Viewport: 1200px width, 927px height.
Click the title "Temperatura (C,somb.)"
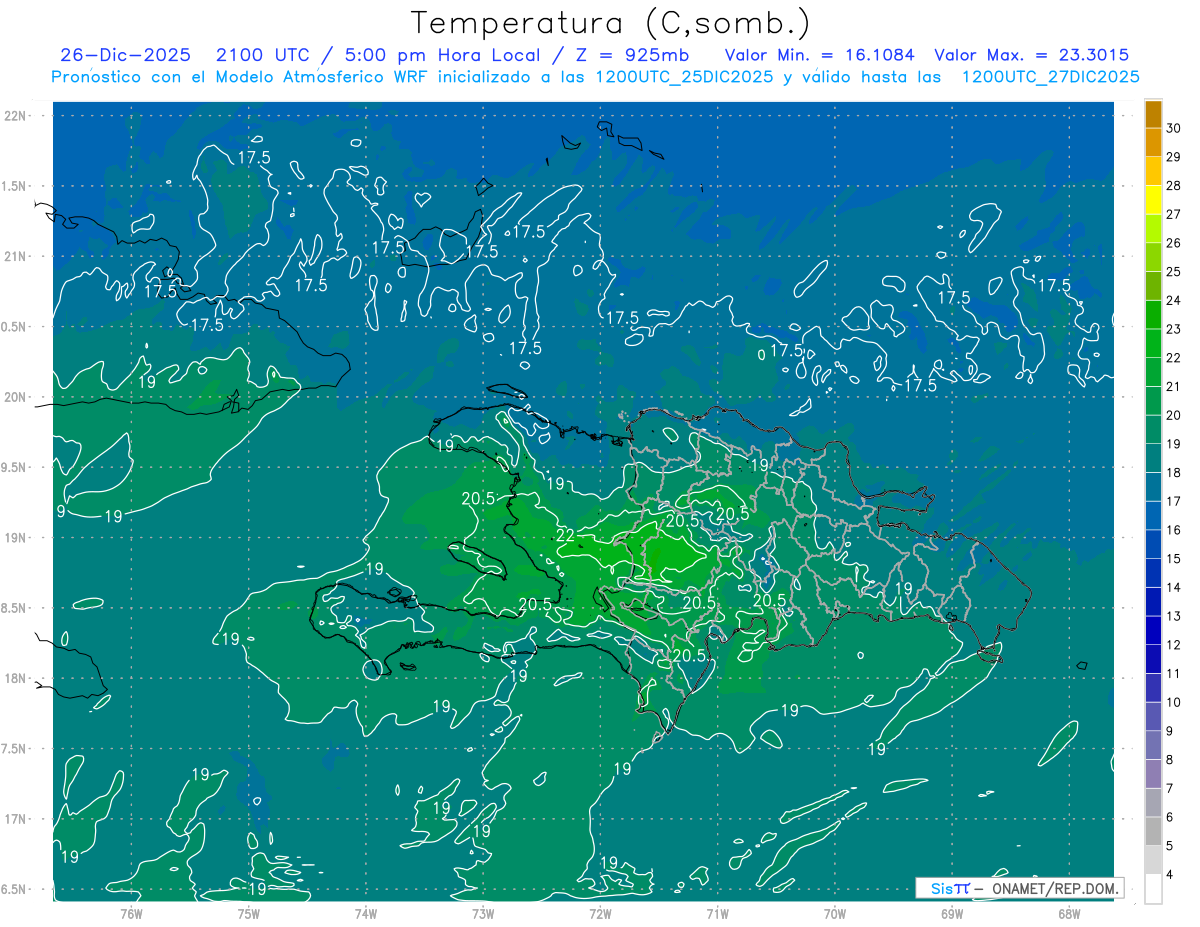tap(611, 23)
